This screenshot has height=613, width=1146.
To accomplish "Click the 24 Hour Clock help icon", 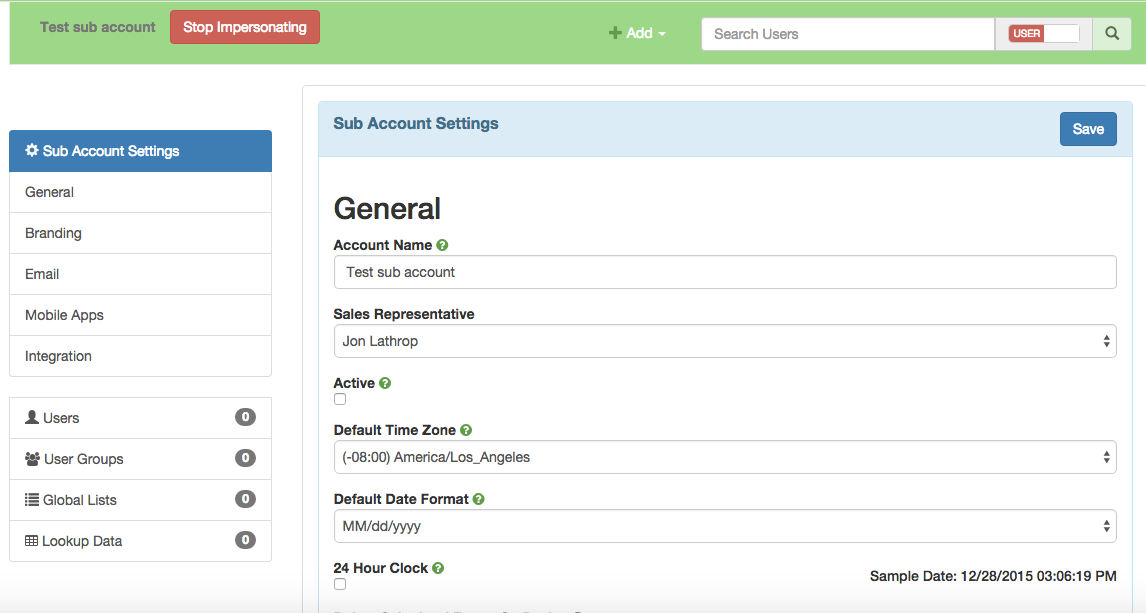I will click(438, 568).
